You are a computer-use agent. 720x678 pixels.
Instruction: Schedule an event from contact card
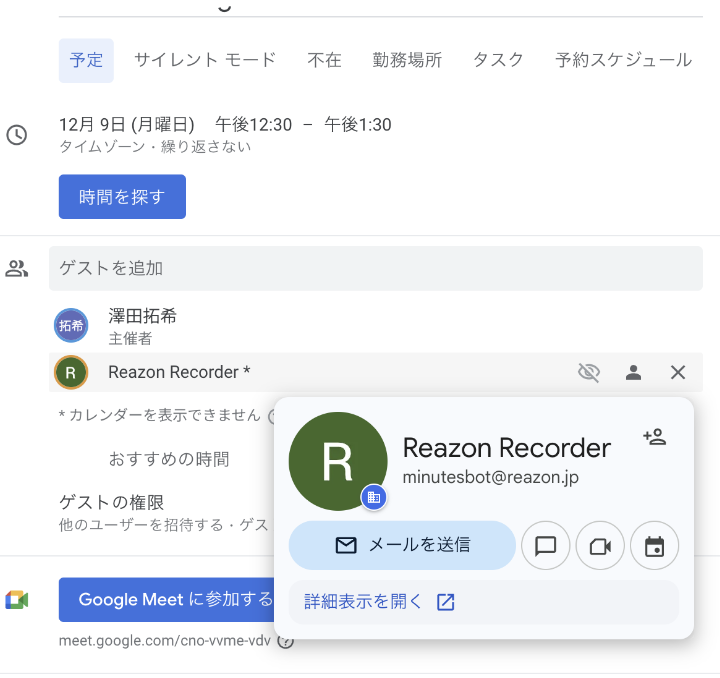(654, 545)
